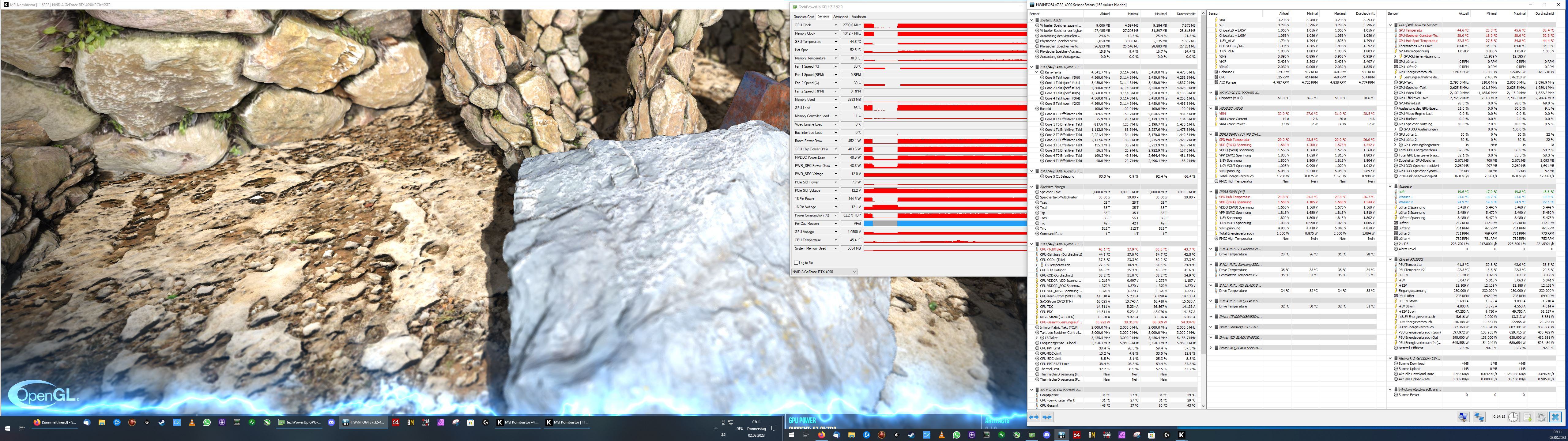Click HWiNFO network connection icon
The width and height of the screenshot is (1568, 441).
pos(1479,417)
